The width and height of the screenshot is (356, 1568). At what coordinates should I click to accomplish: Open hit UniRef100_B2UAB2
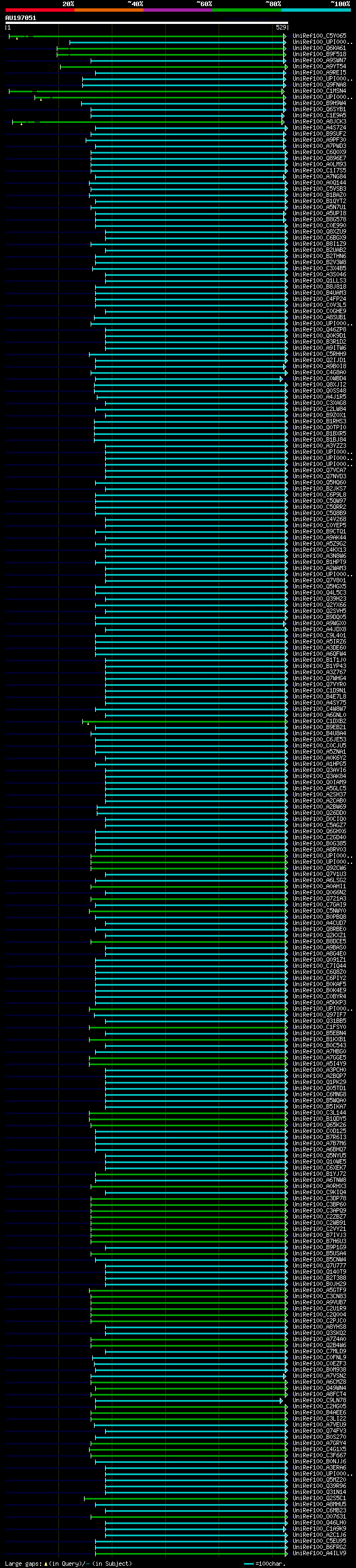[319, 250]
